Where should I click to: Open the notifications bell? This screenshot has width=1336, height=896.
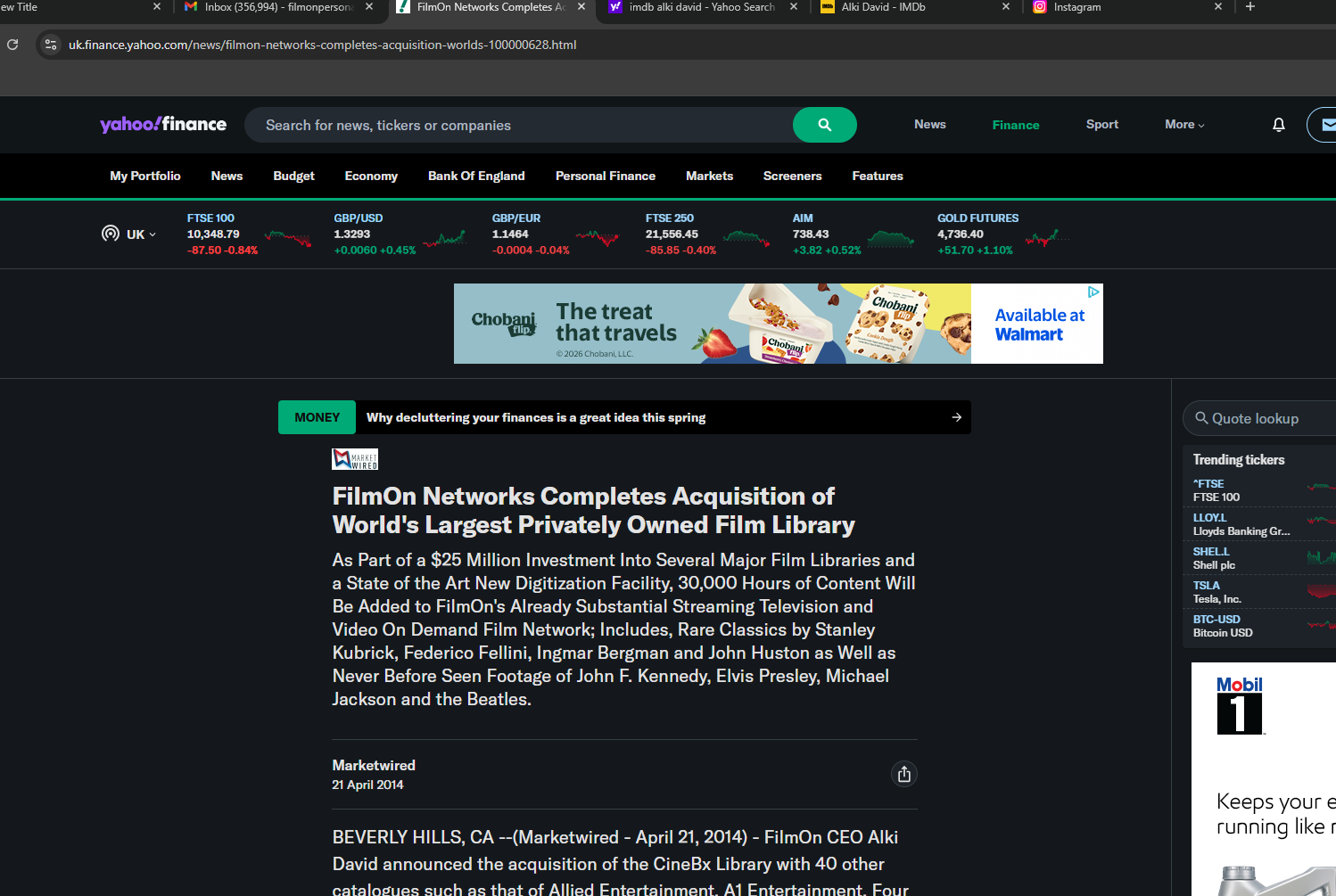tap(1278, 125)
